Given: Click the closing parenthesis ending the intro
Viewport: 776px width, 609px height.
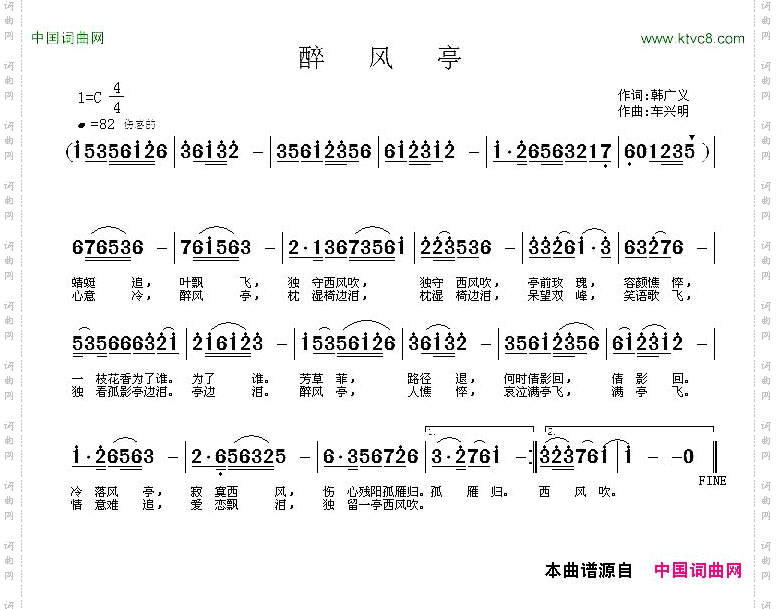Looking at the screenshot, I should [x=706, y=152].
